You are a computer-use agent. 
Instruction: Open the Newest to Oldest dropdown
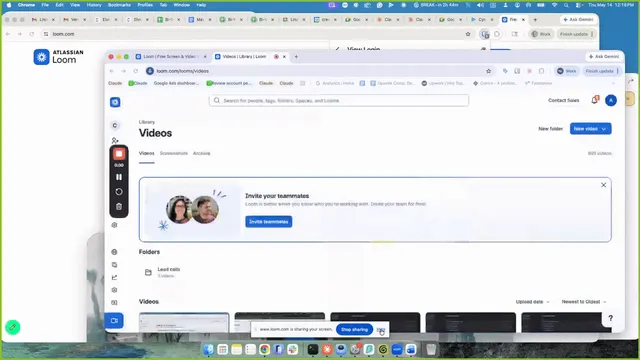pyautogui.click(x=584, y=302)
